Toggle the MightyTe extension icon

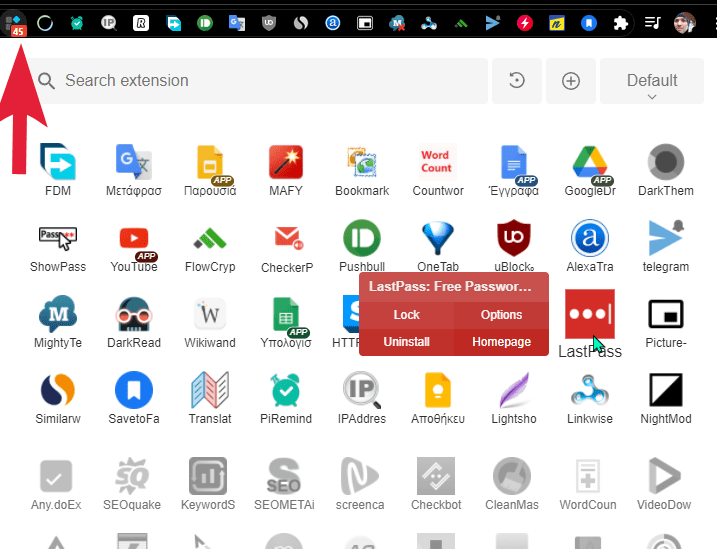pos(58,314)
